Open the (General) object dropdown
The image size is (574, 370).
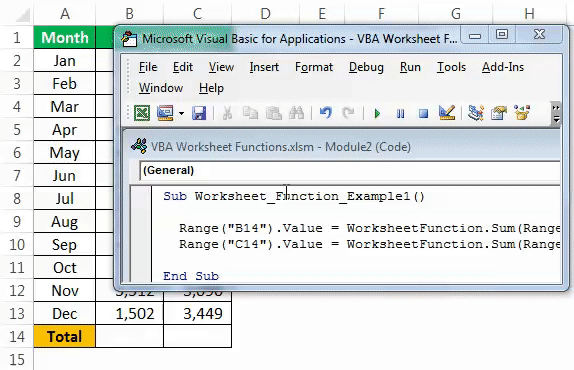[350, 171]
